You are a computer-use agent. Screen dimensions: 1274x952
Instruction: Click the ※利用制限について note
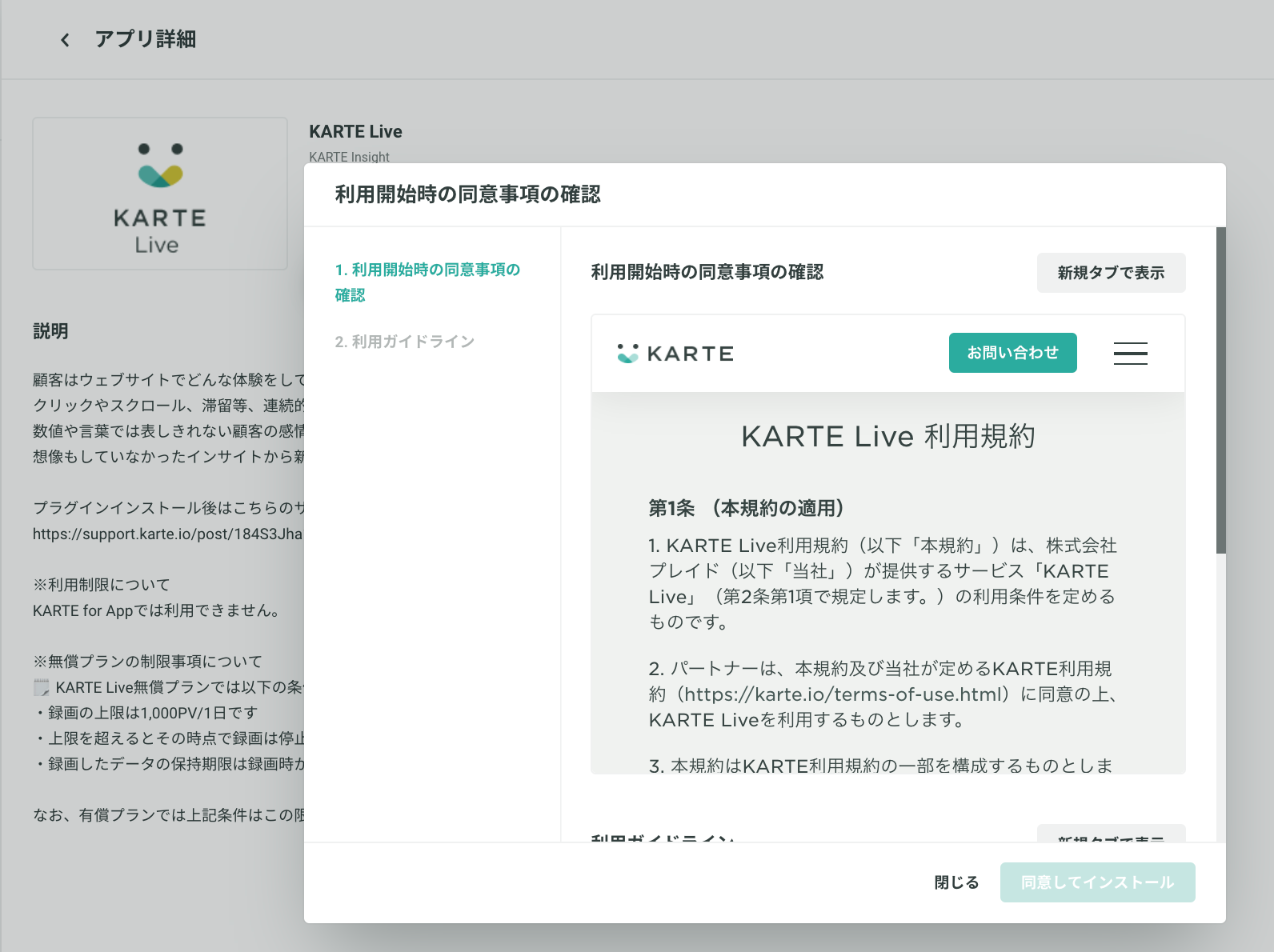[x=102, y=585]
